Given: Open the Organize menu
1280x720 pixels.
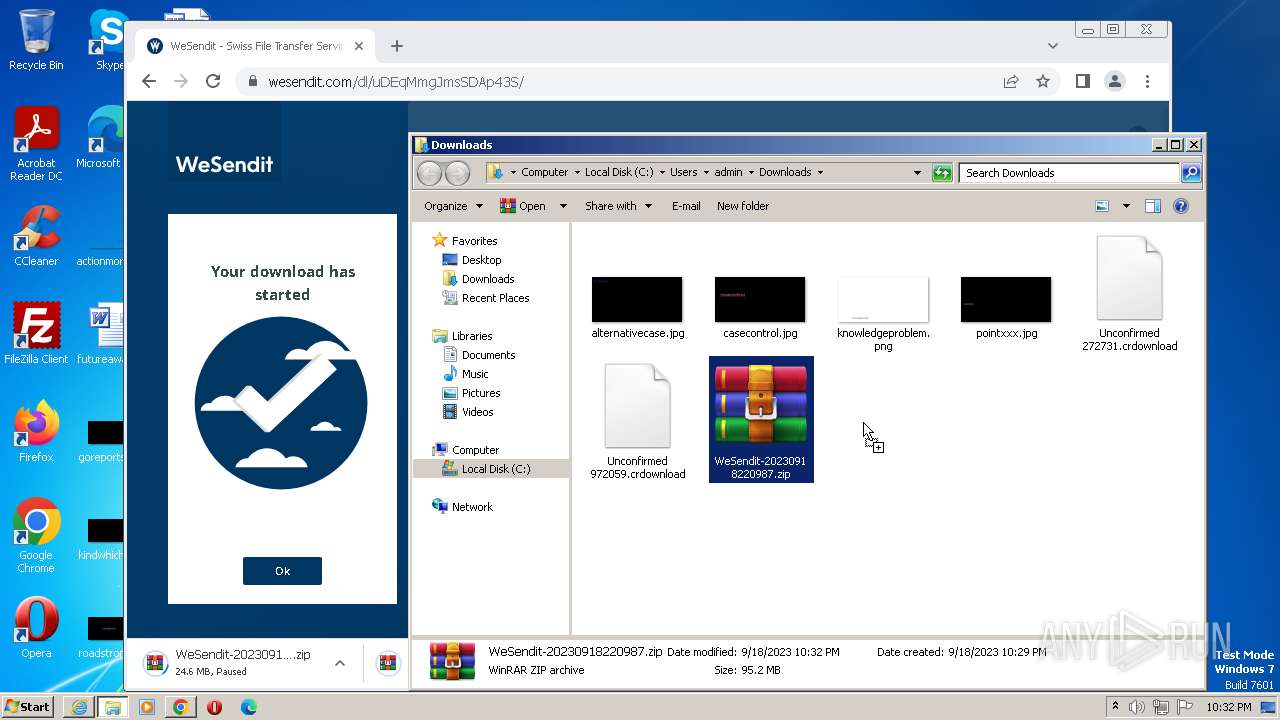Looking at the screenshot, I should [453, 206].
